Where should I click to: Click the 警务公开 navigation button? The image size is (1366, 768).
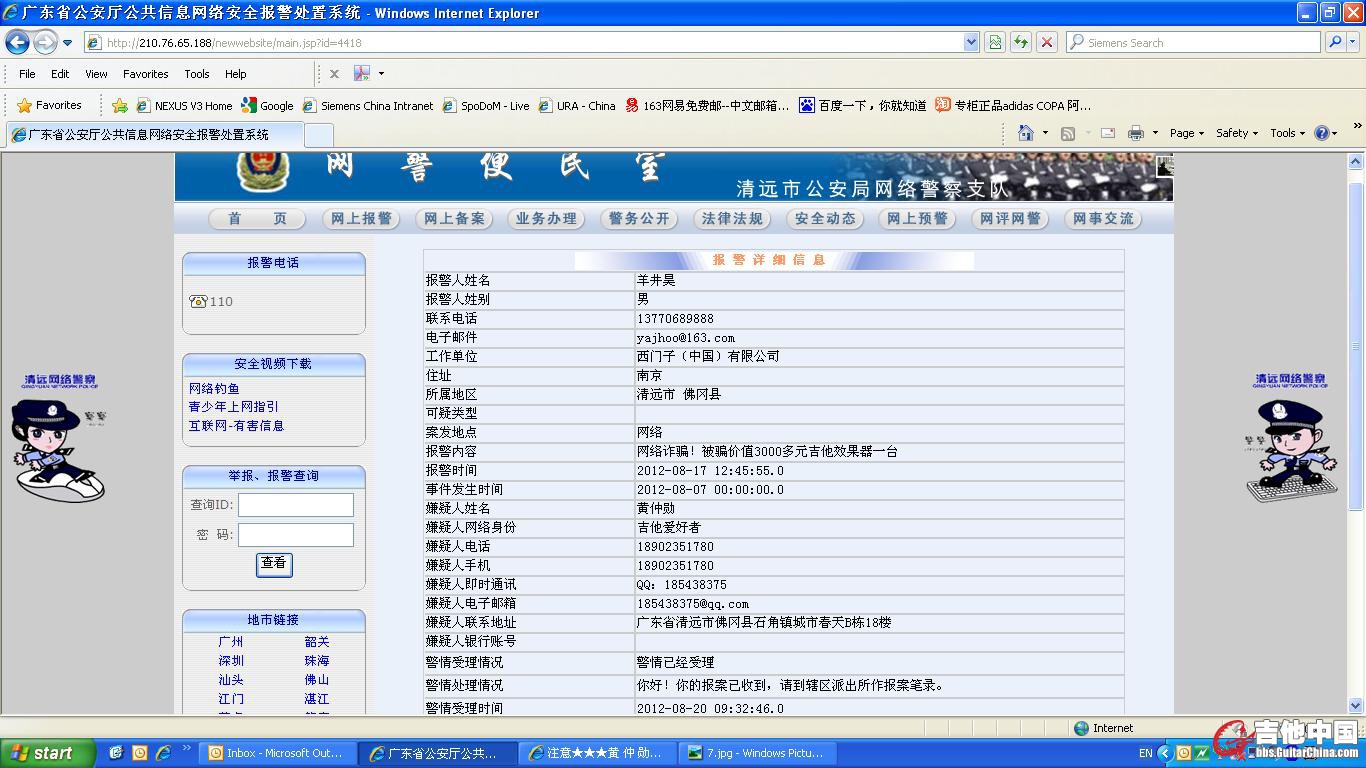tap(639, 218)
